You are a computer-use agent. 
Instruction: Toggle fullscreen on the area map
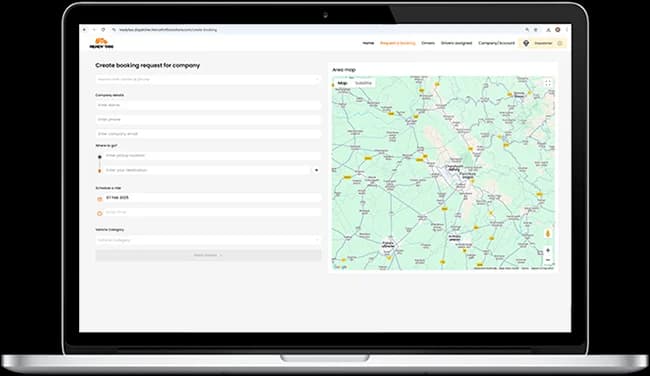(548, 83)
